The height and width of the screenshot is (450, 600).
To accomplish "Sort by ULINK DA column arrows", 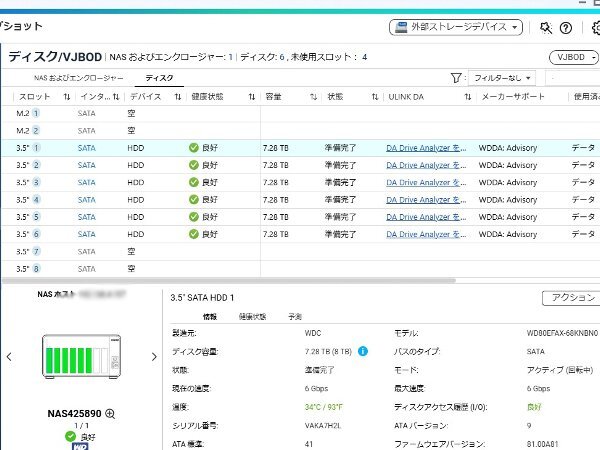I will point(468,97).
